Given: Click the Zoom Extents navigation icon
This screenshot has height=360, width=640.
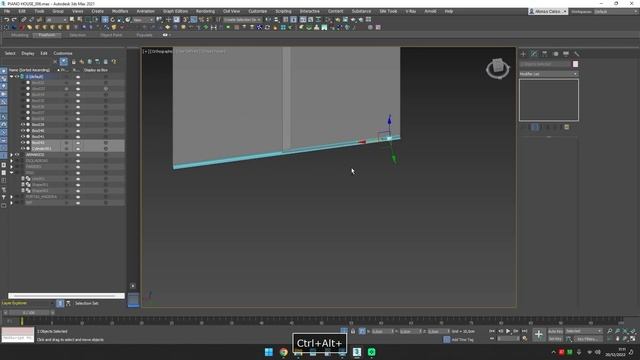Looking at the screenshot, I should point(625,331).
